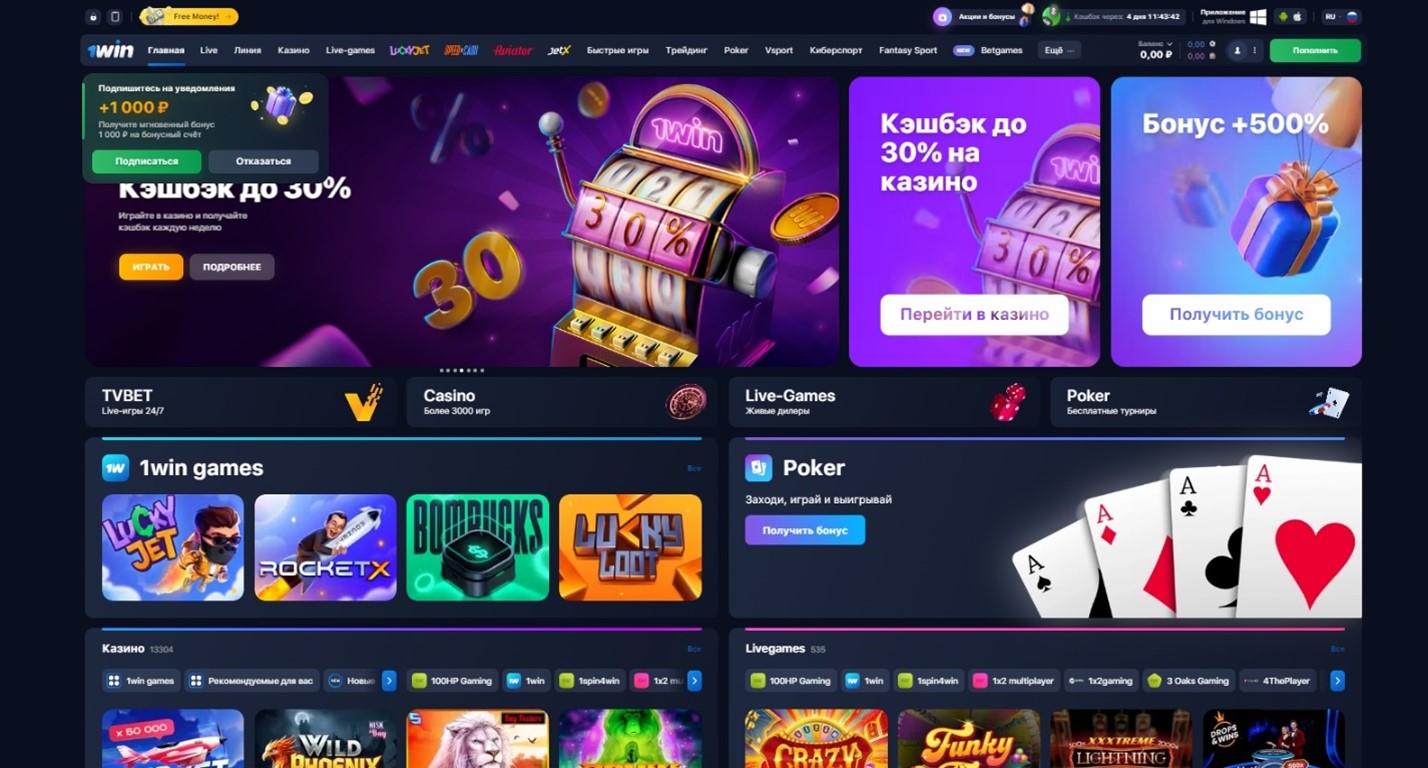
Task: Open the Lucky Jet logo link in navbar
Action: (x=409, y=50)
